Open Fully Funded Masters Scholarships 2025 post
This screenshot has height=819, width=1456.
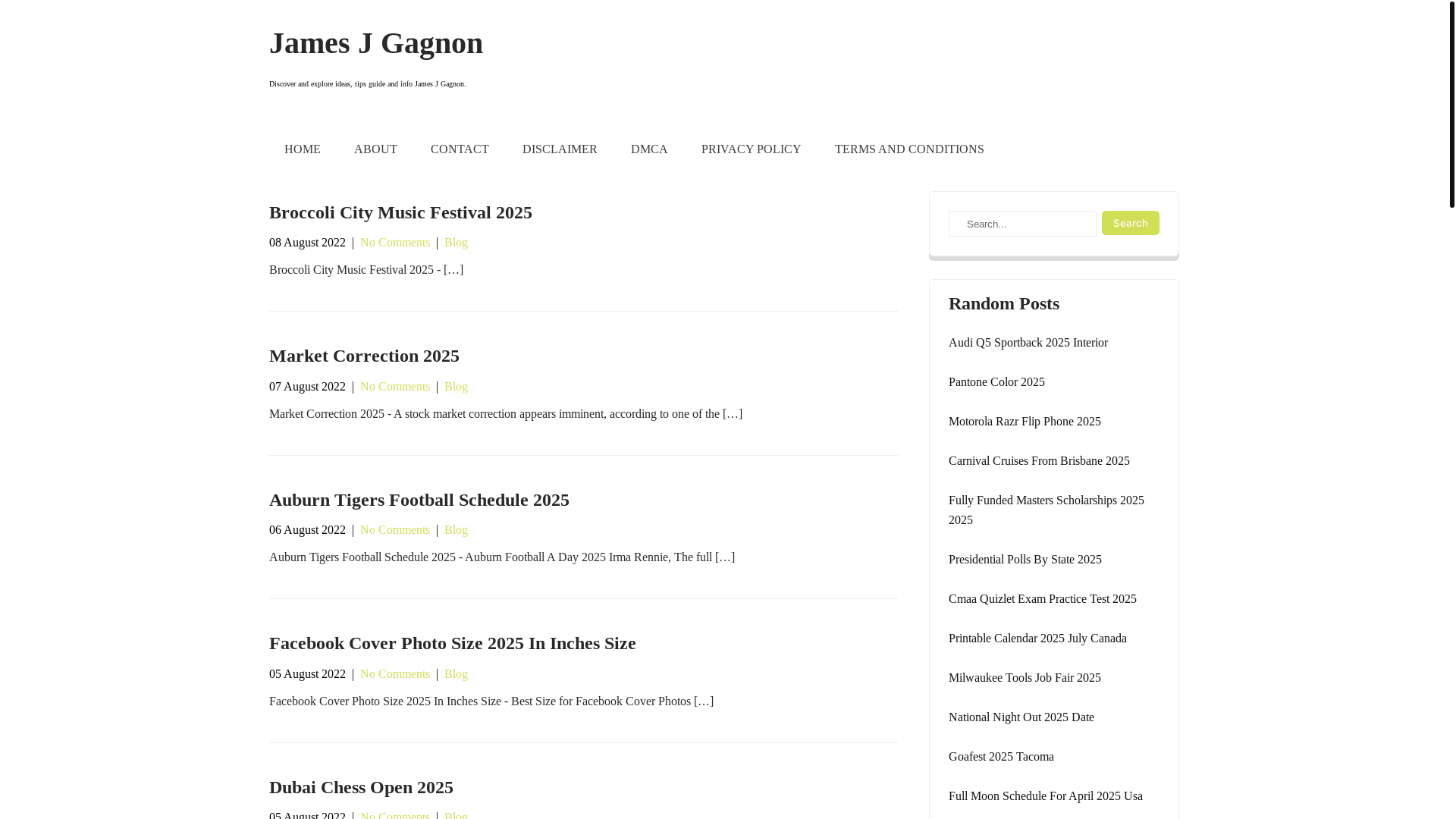tap(1046, 510)
